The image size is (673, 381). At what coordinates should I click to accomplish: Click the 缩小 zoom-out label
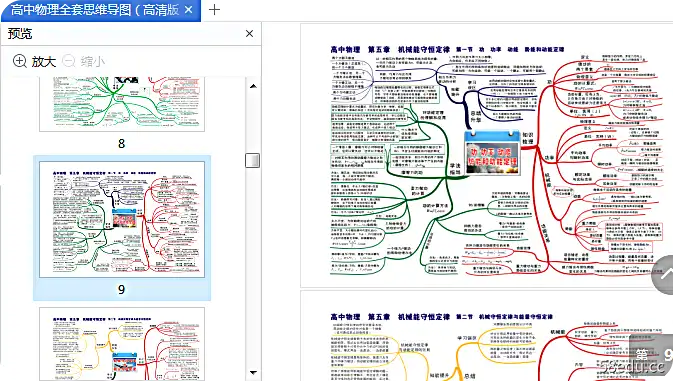pos(93,61)
